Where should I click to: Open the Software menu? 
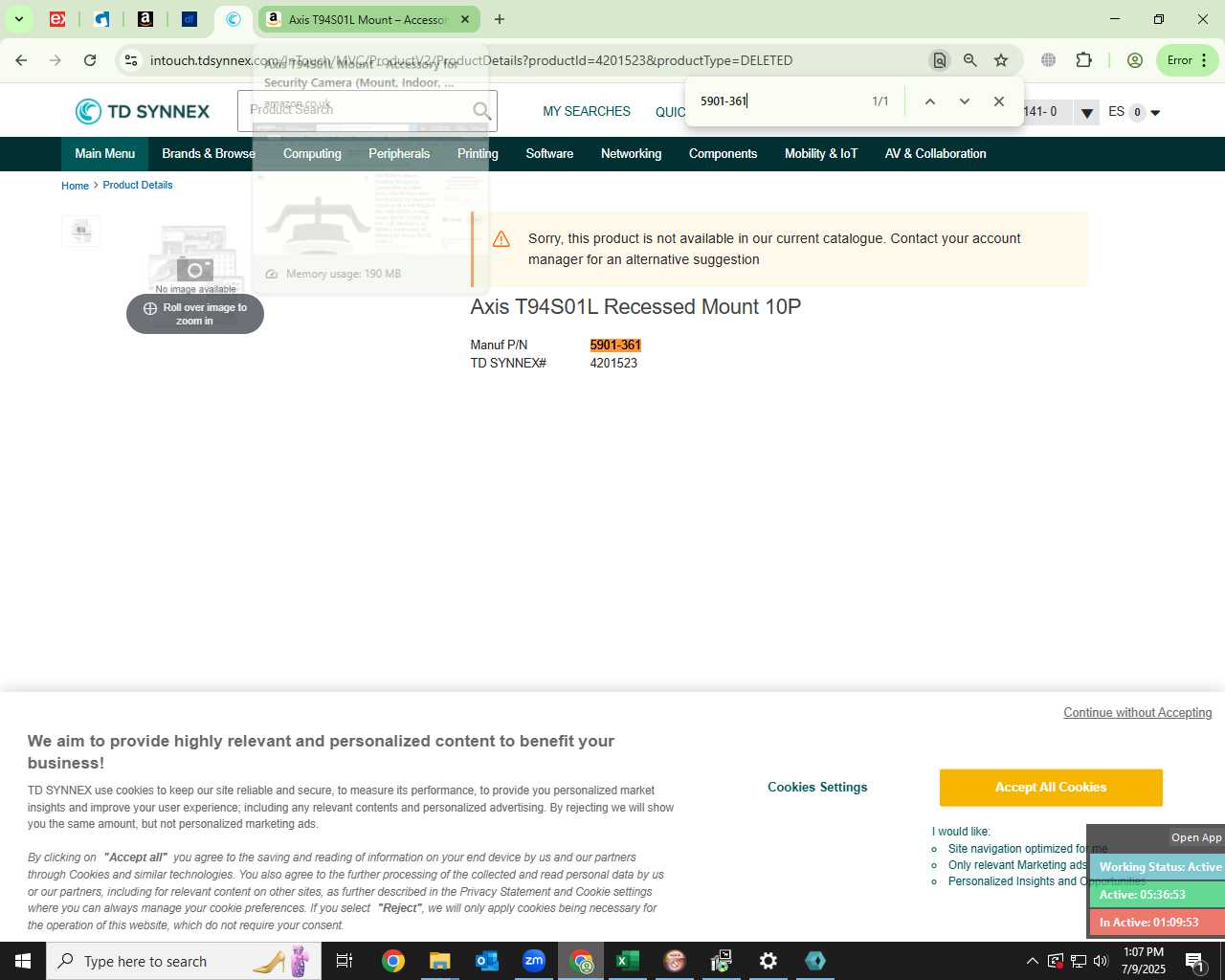click(549, 153)
